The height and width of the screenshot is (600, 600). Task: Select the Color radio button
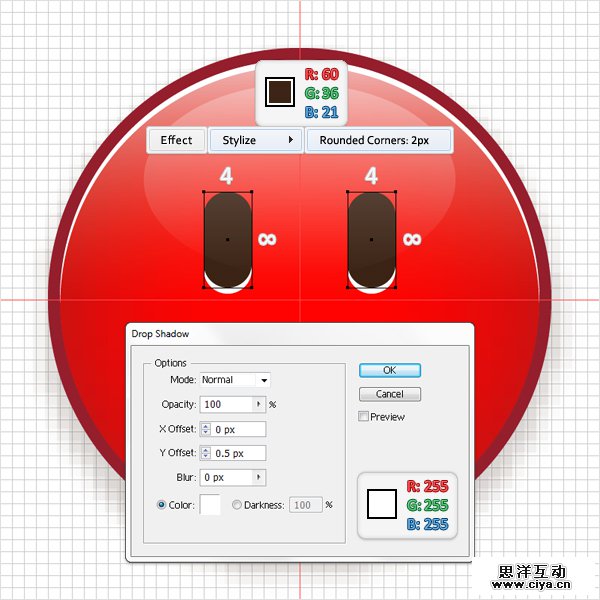(x=162, y=505)
